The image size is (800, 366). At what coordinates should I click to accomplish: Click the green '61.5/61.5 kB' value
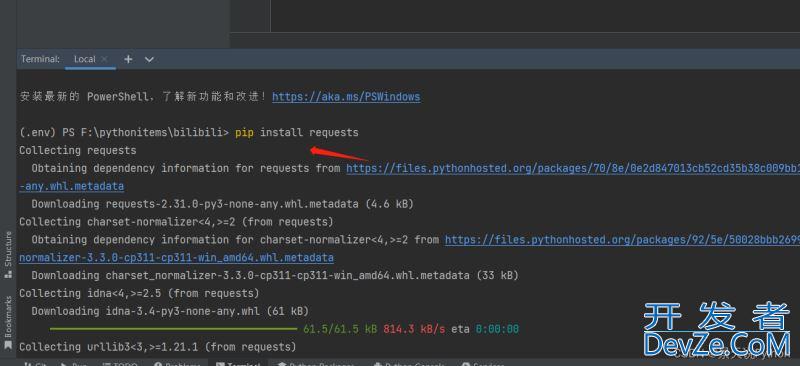tap(340, 329)
